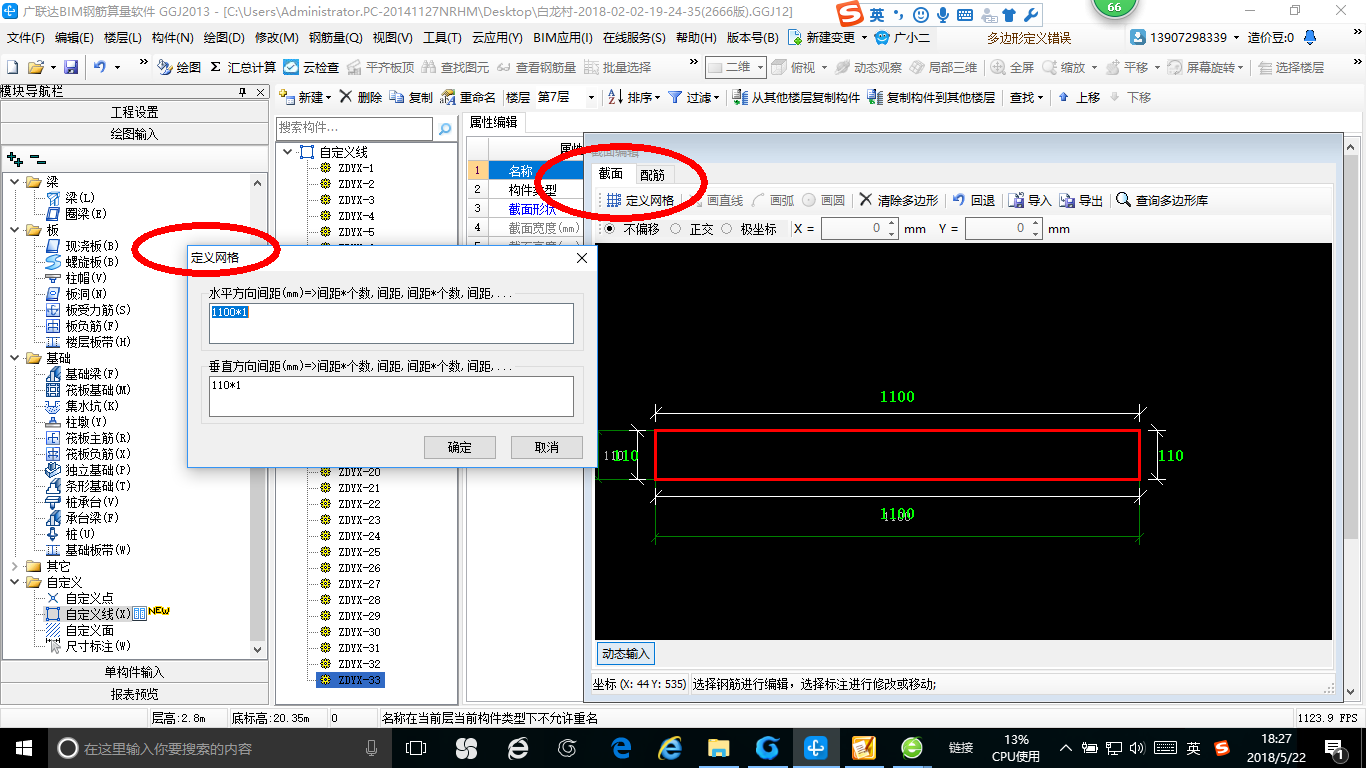Open the 绘图 drawing tool
Viewport: 1366px width, 768px height.
click(x=180, y=67)
